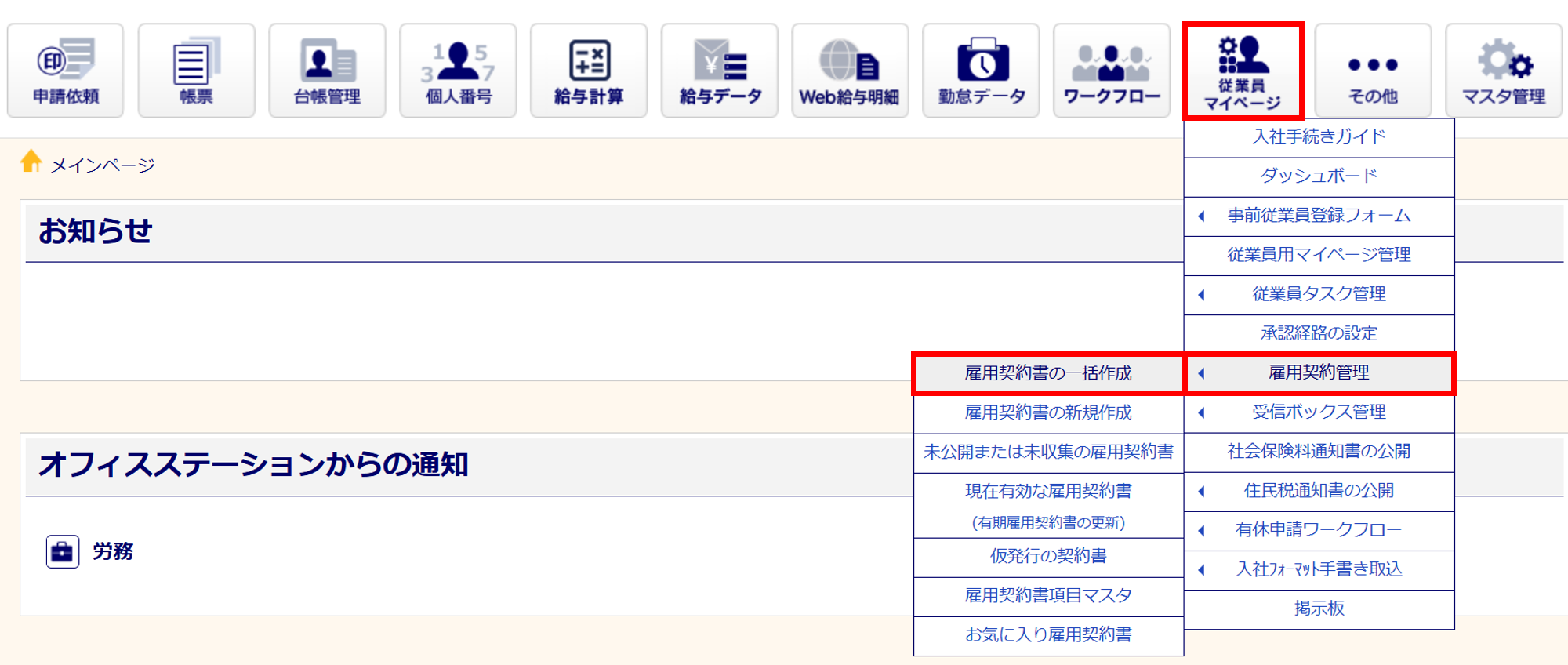Select 社会保険料通知書の公開 menu item
This screenshot has height=665, width=1568.
[1319, 452]
